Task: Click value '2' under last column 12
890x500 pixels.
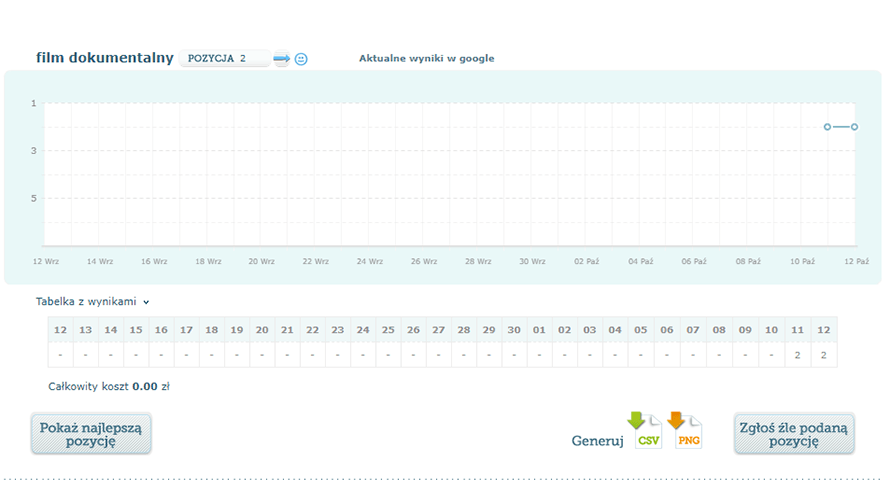Action: [824, 355]
